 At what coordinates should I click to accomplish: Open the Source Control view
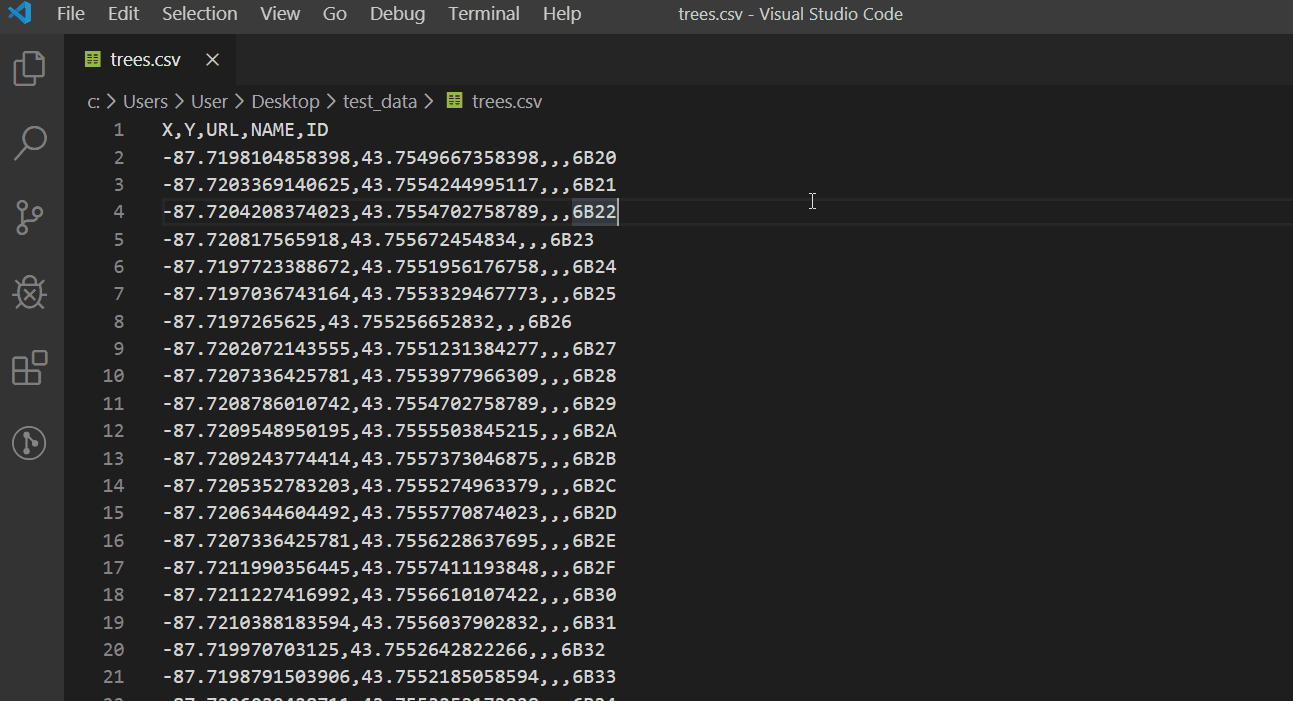pos(29,217)
